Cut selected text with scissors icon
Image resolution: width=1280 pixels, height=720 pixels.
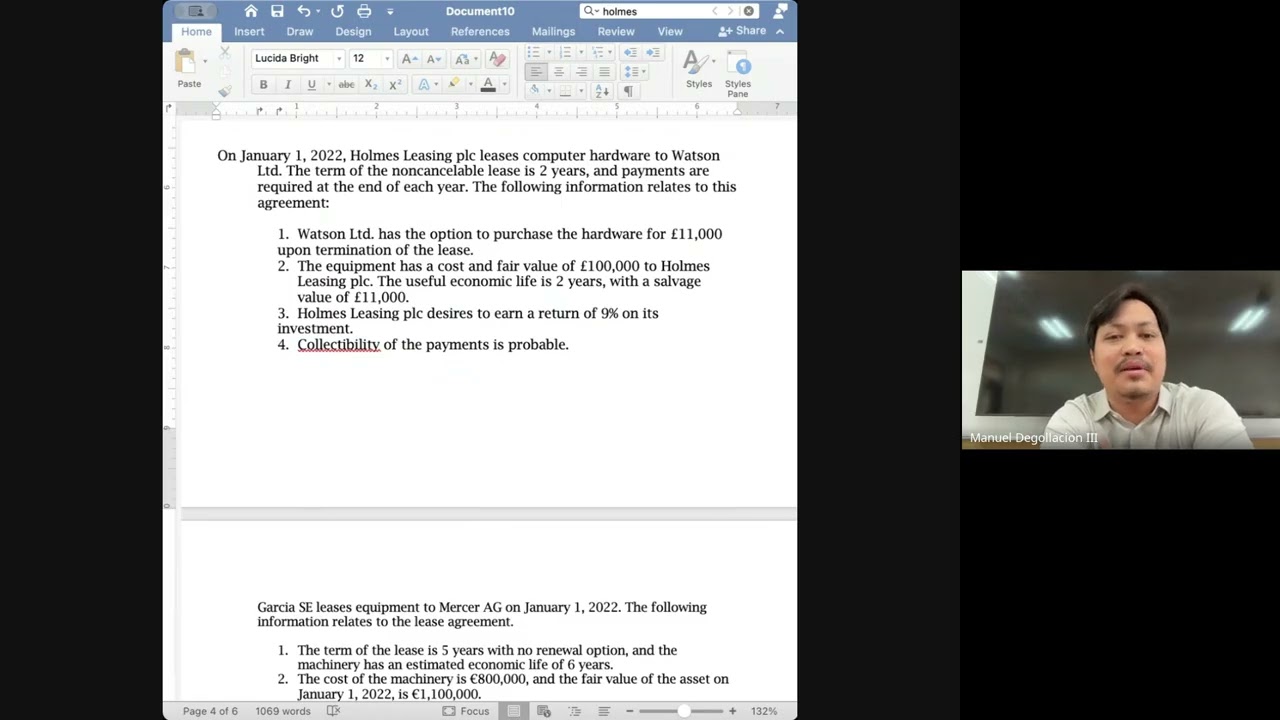tap(225, 52)
